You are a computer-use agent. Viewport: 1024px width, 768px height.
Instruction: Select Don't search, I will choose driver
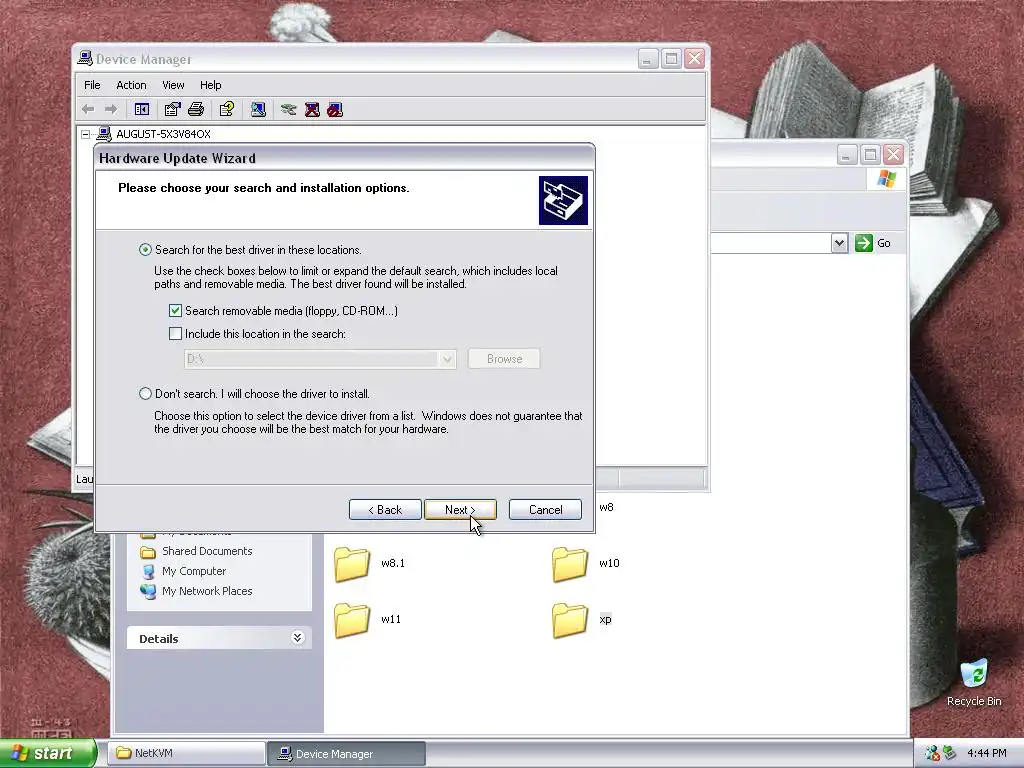145,394
